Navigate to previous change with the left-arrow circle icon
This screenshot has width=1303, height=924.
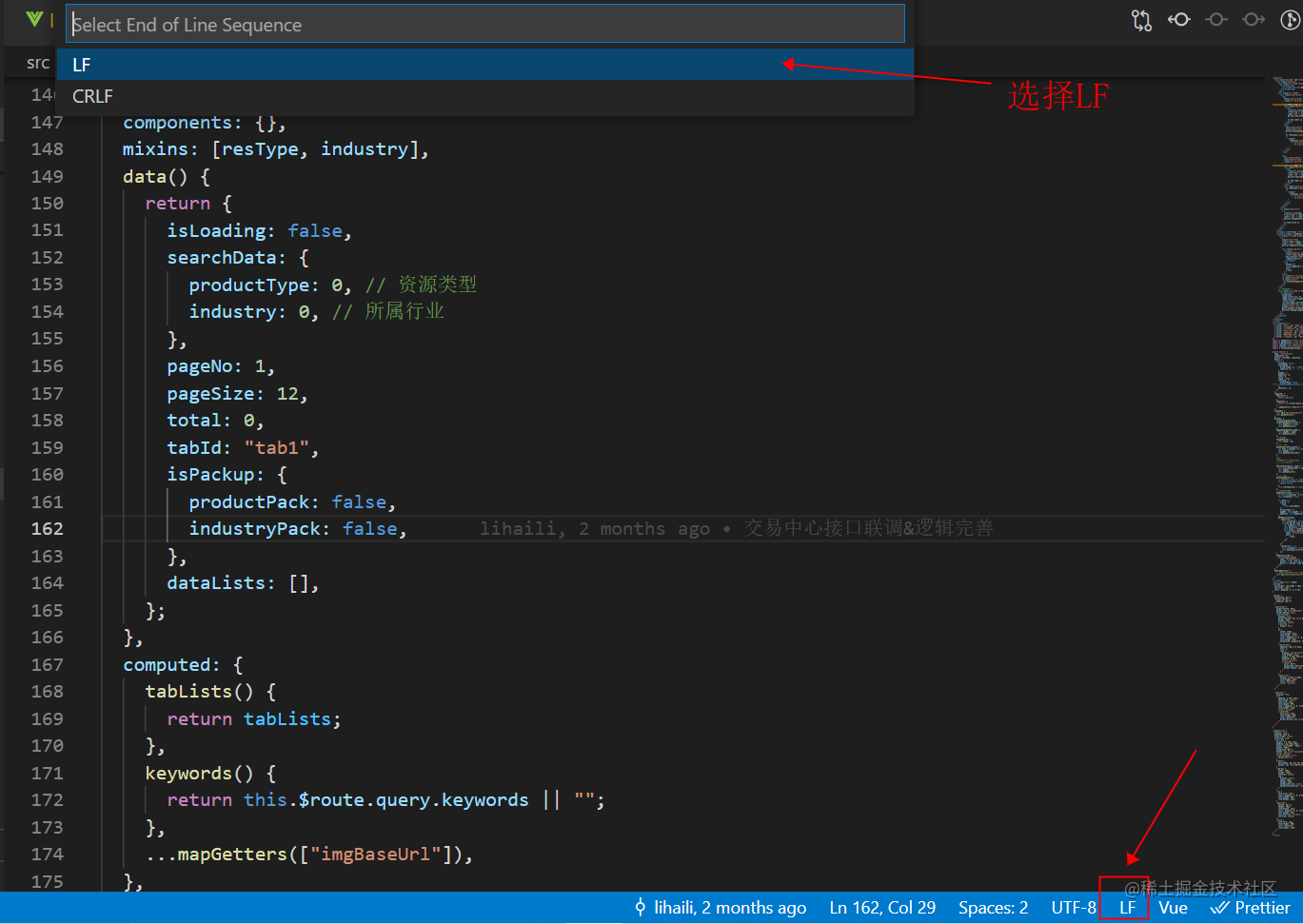(1179, 19)
